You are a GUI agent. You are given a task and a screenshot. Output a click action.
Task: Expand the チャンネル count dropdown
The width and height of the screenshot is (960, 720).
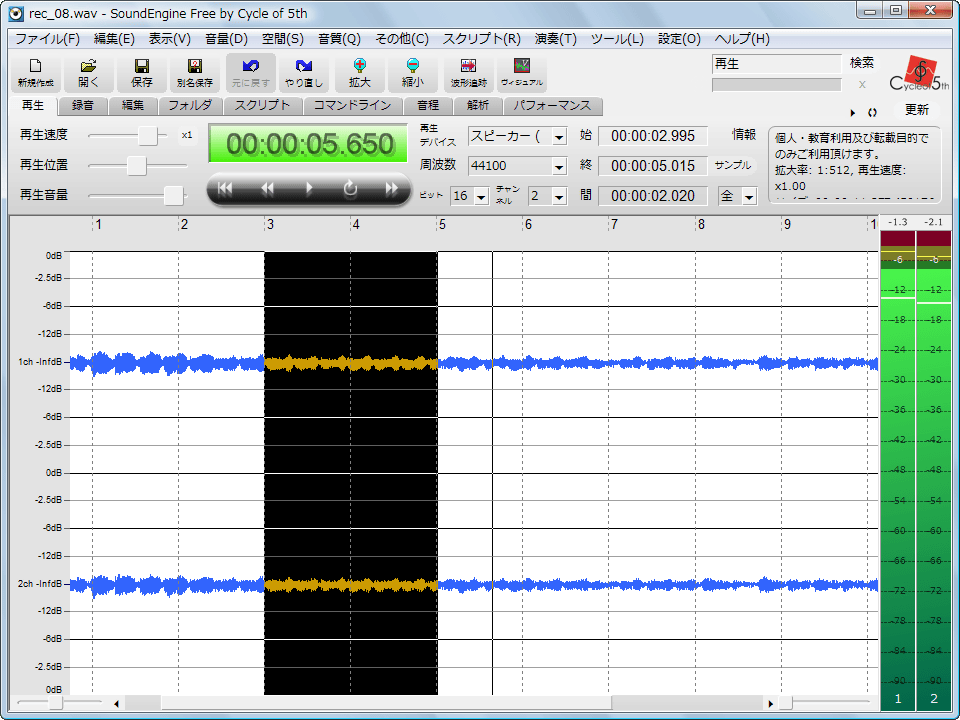(x=558, y=197)
